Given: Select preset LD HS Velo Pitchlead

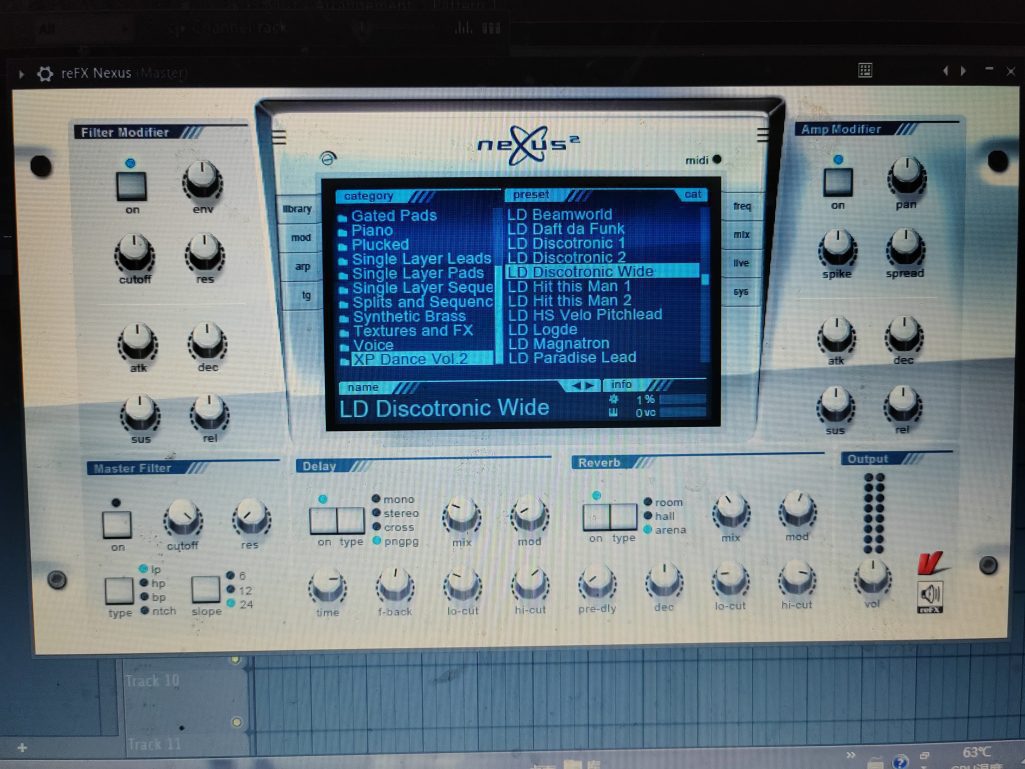Looking at the screenshot, I should coord(585,315).
